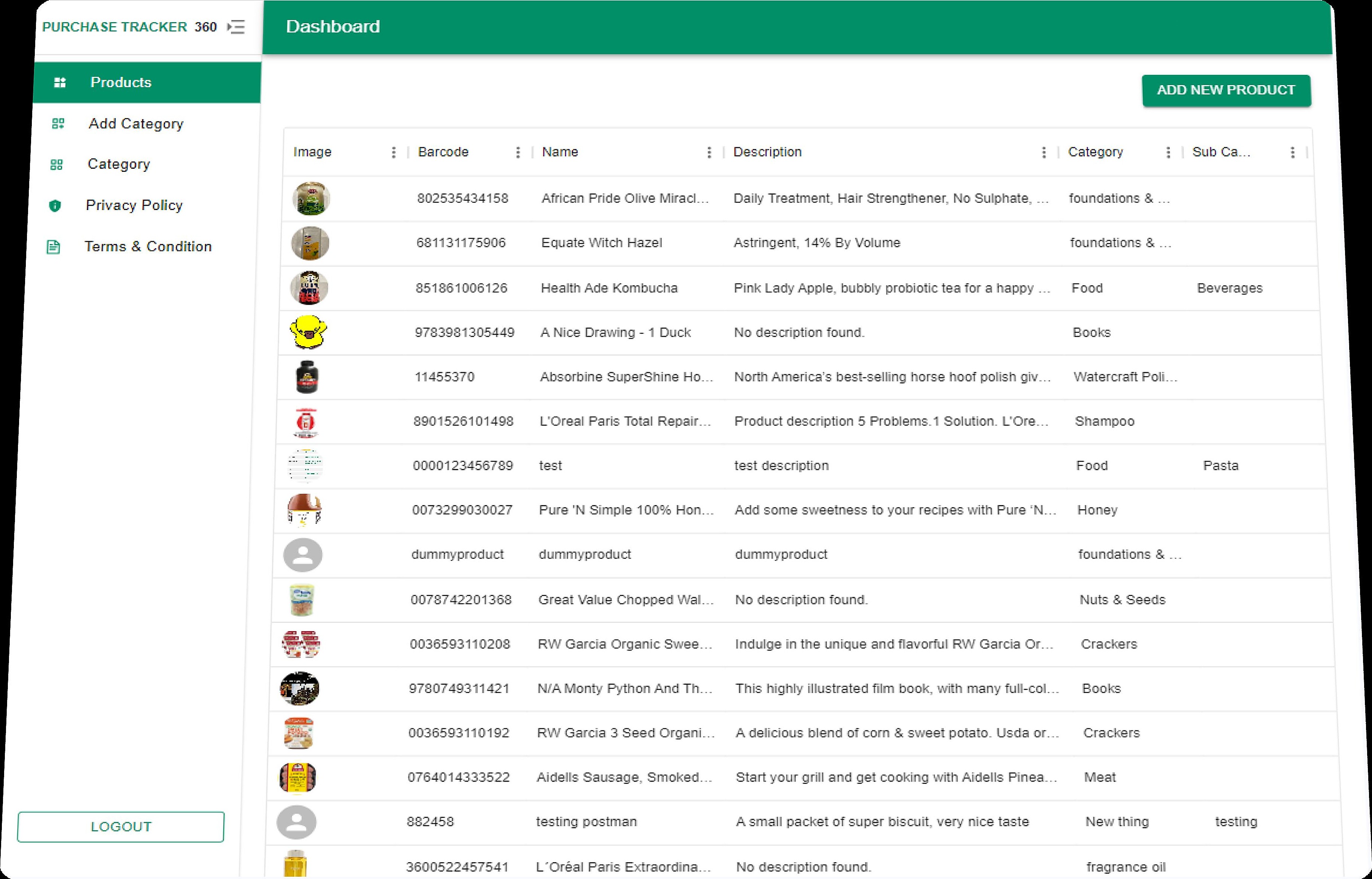
Task: Click the Health Ade Kombucha product image
Action: [x=309, y=288]
